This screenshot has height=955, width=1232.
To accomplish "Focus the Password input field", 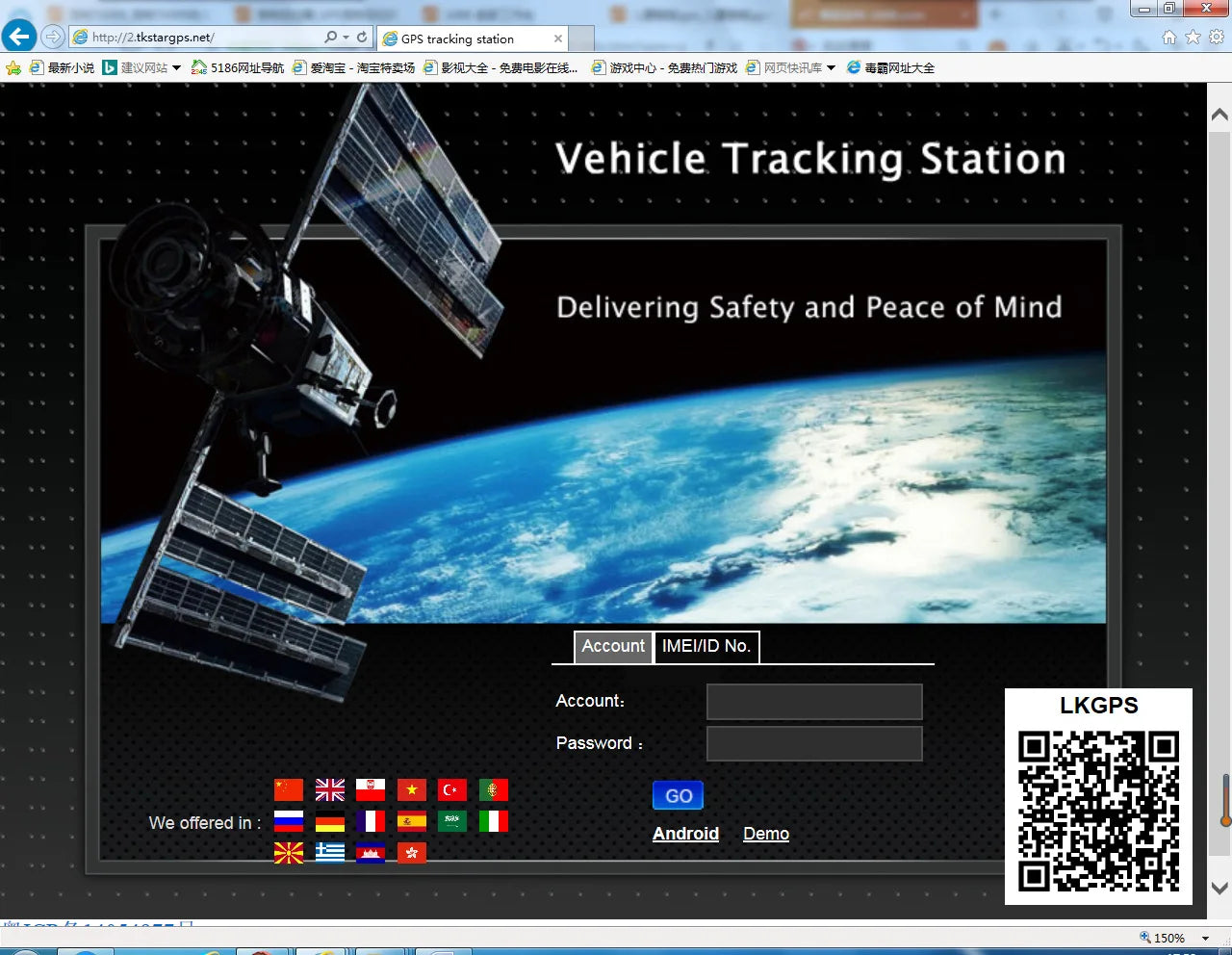I will coord(814,744).
